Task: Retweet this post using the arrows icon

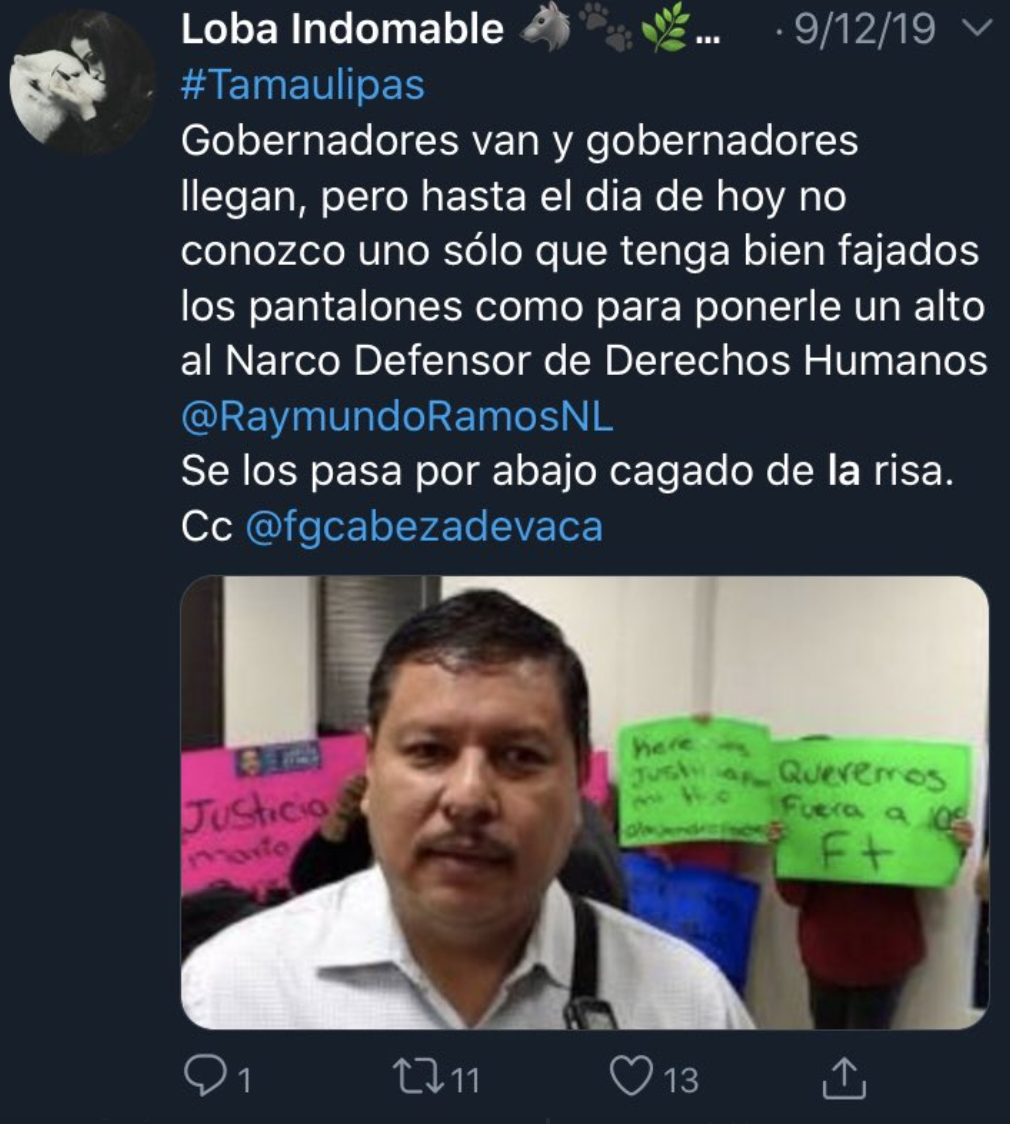Action: (419, 1077)
